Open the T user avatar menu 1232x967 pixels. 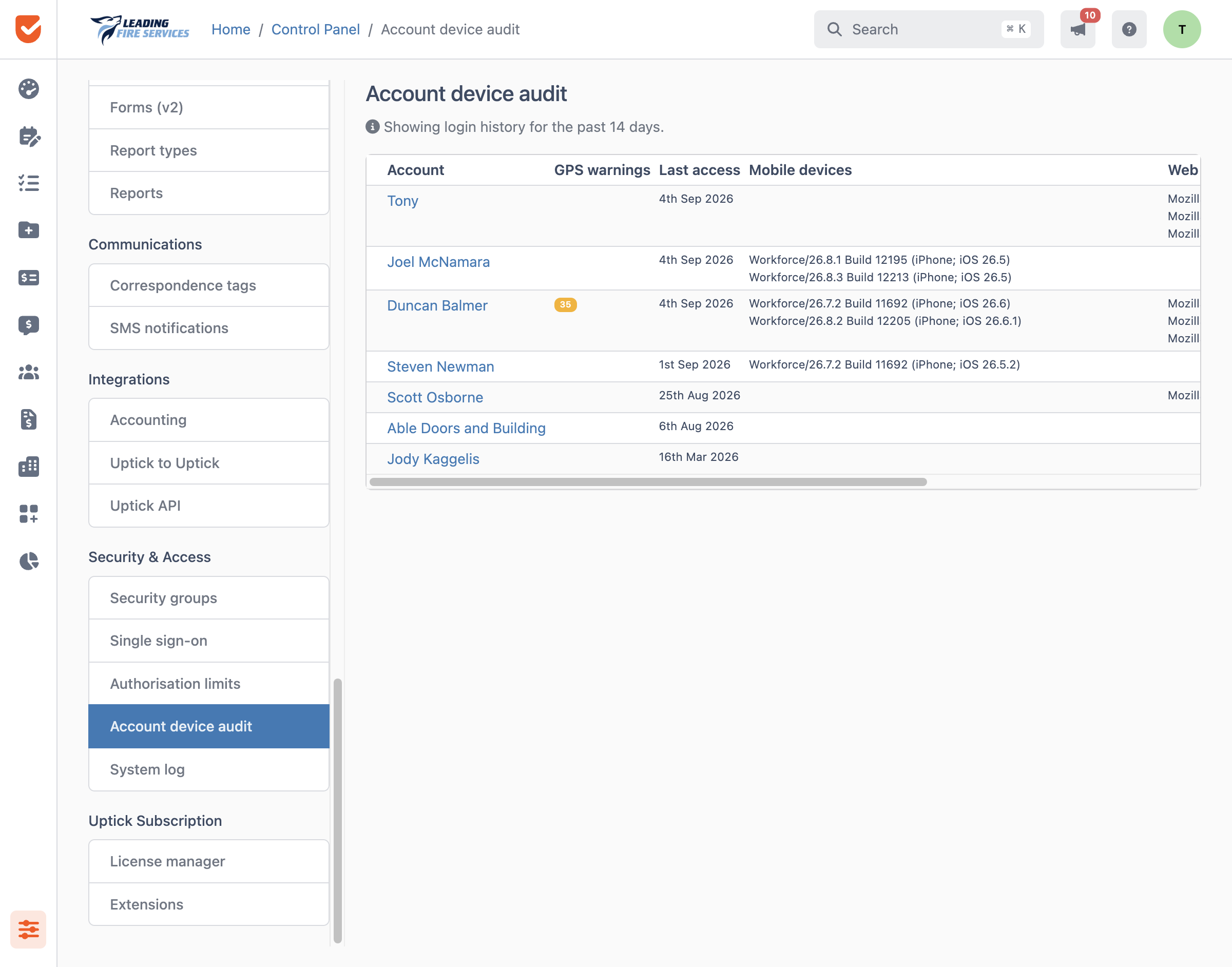tap(1182, 29)
